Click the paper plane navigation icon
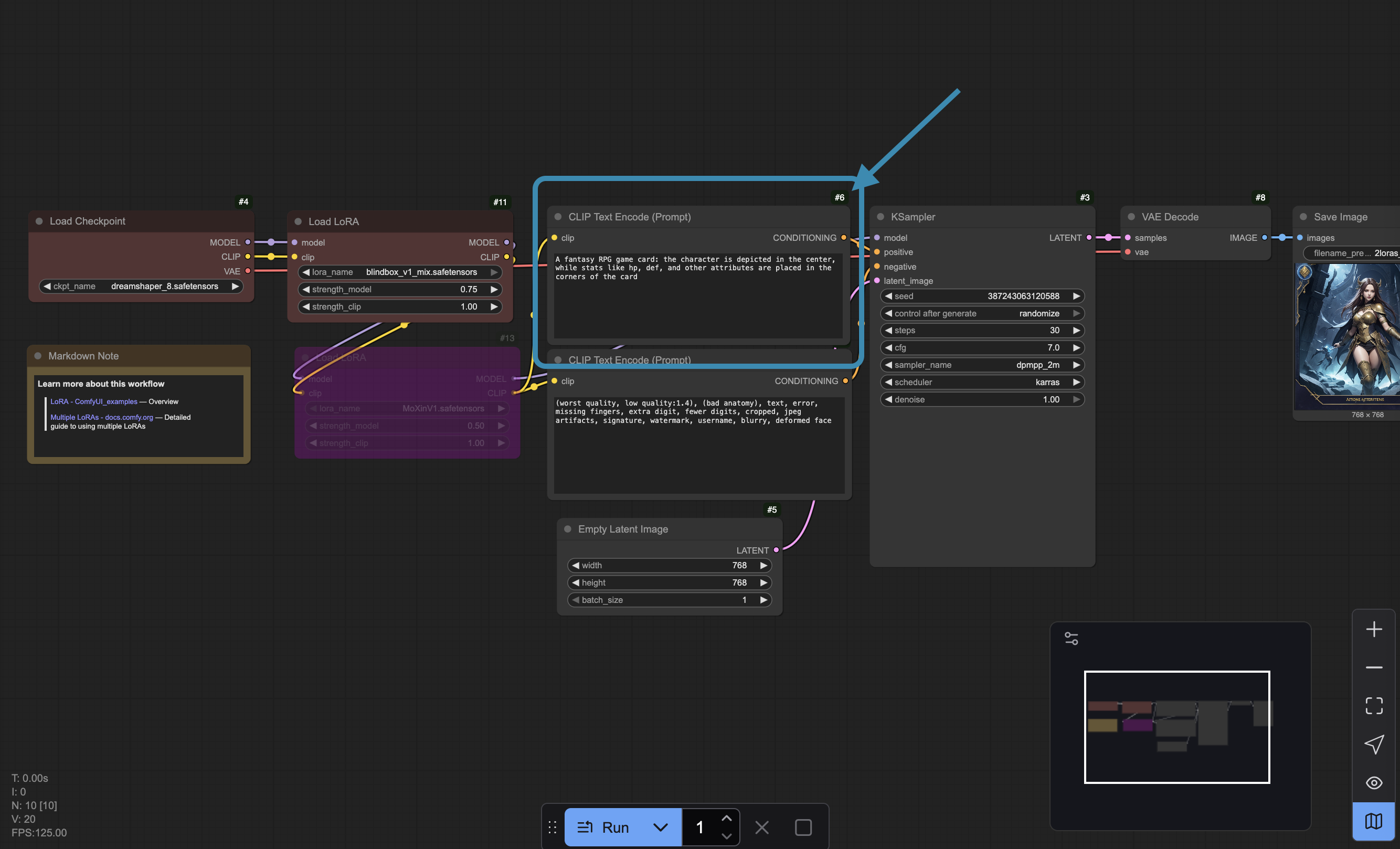 [1373, 744]
